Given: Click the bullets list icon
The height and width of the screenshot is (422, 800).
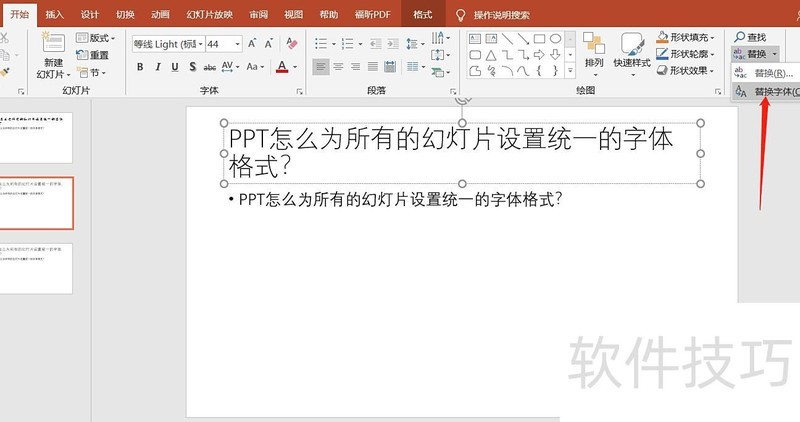Looking at the screenshot, I should pyautogui.click(x=321, y=44).
